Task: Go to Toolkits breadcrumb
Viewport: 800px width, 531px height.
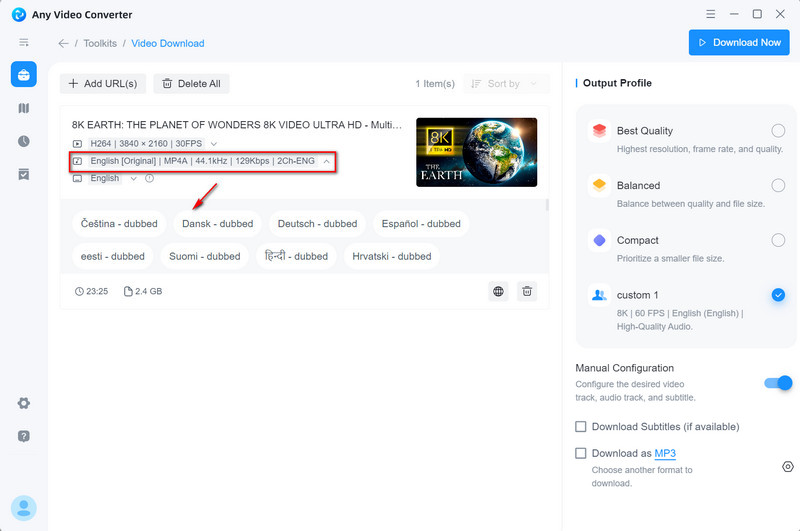Action: (100, 43)
